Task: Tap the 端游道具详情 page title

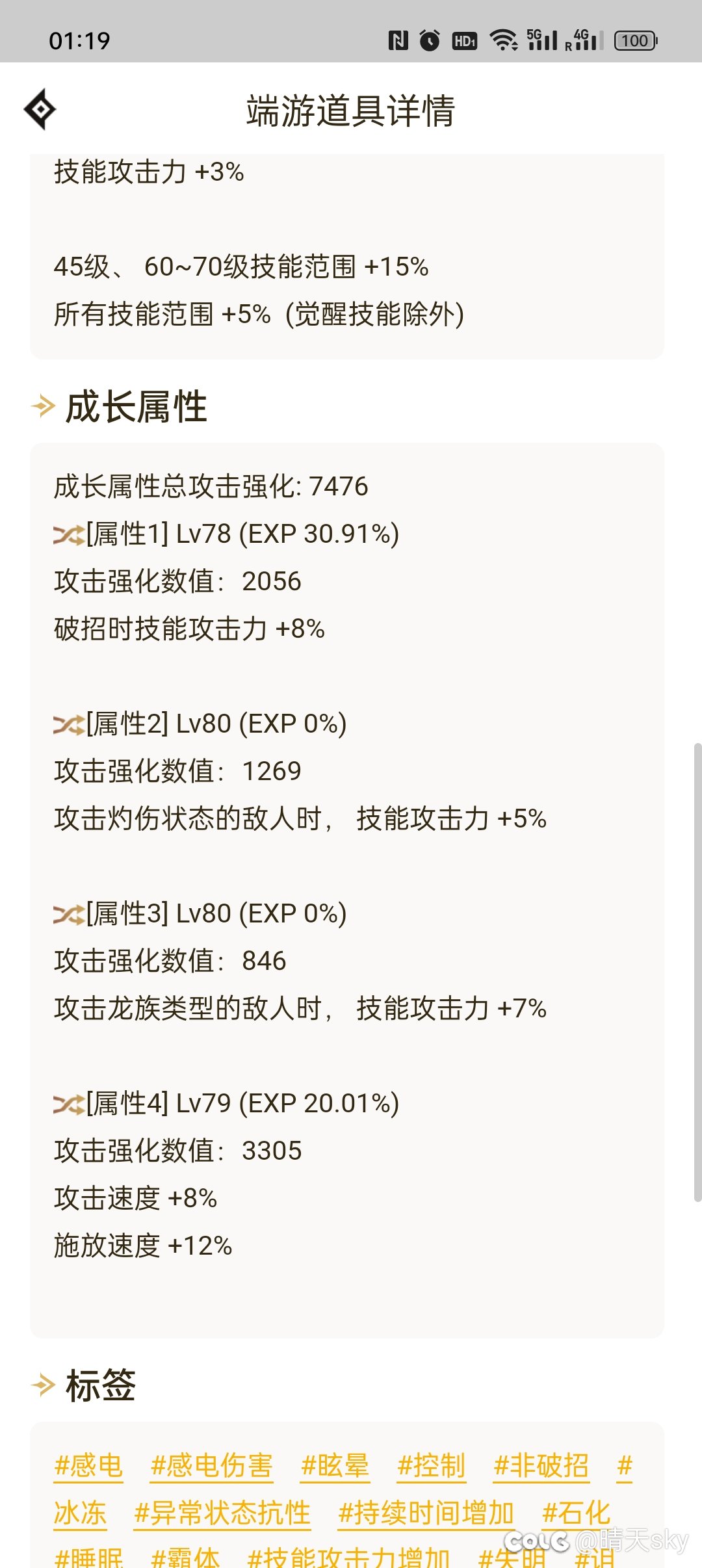Action: (350, 111)
